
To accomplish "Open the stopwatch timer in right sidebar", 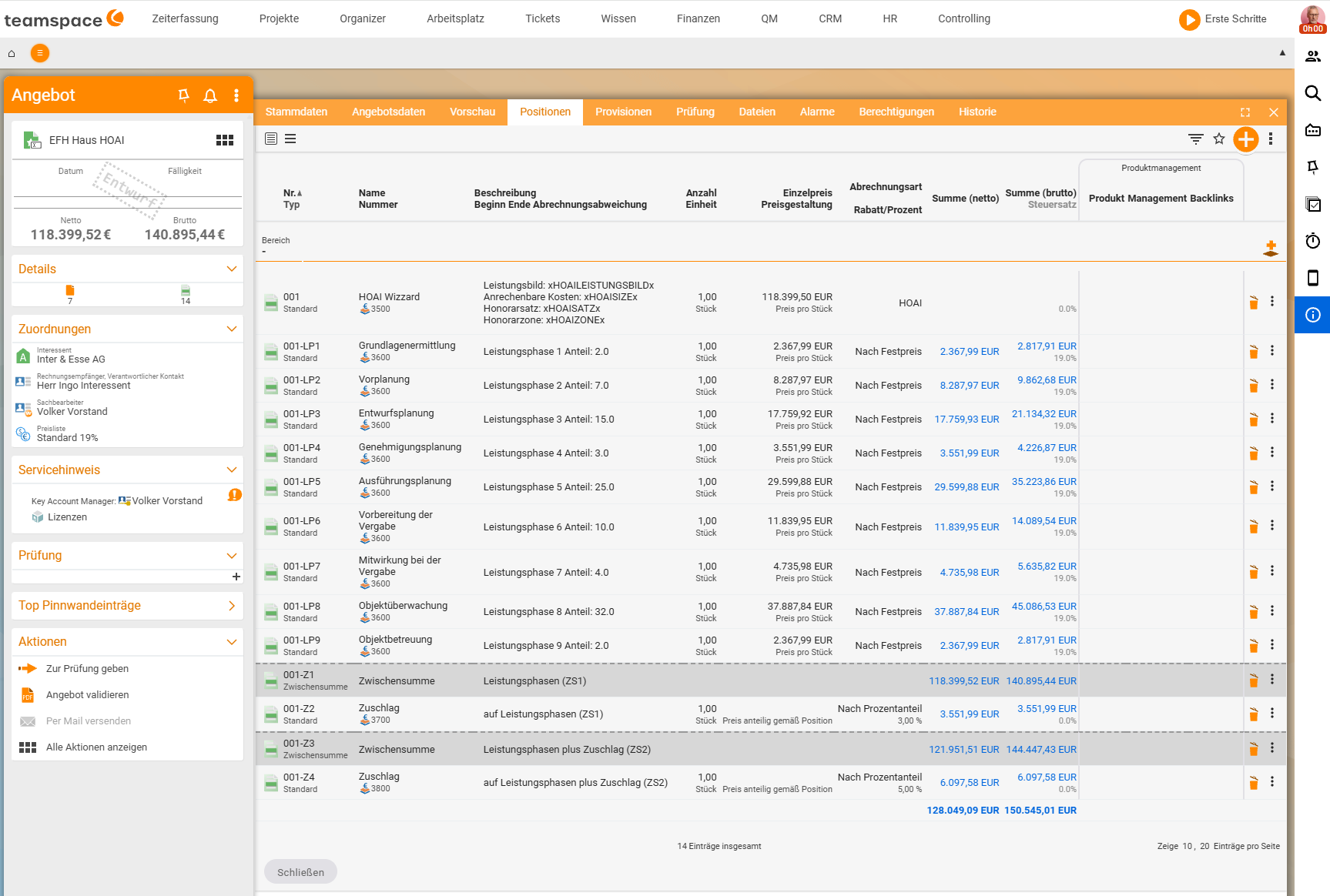I will point(1313,241).
